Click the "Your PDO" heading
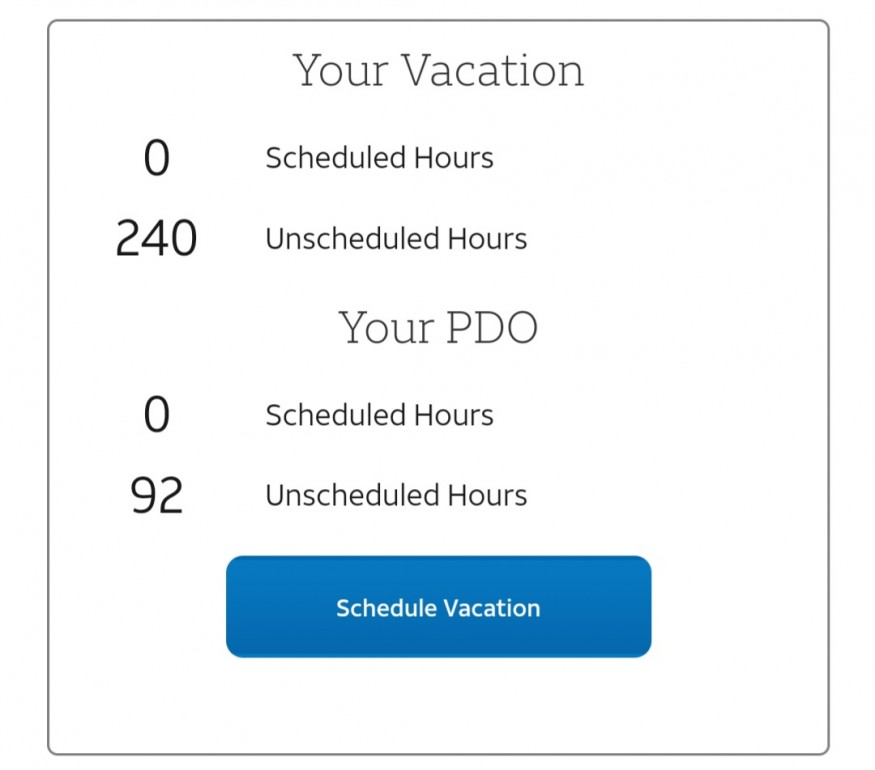This screenshot has height=770, width=875. [x=438, y=327]
